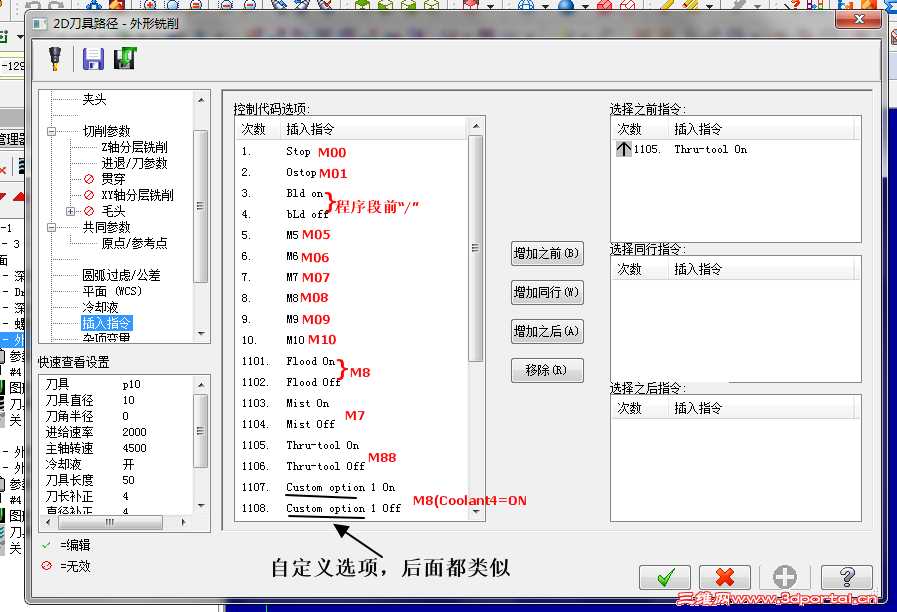Select row 1105 Thru-tool On in options list
Viewport: 897px width, 612px height.
pyautogui.click(x=351, y=445)
